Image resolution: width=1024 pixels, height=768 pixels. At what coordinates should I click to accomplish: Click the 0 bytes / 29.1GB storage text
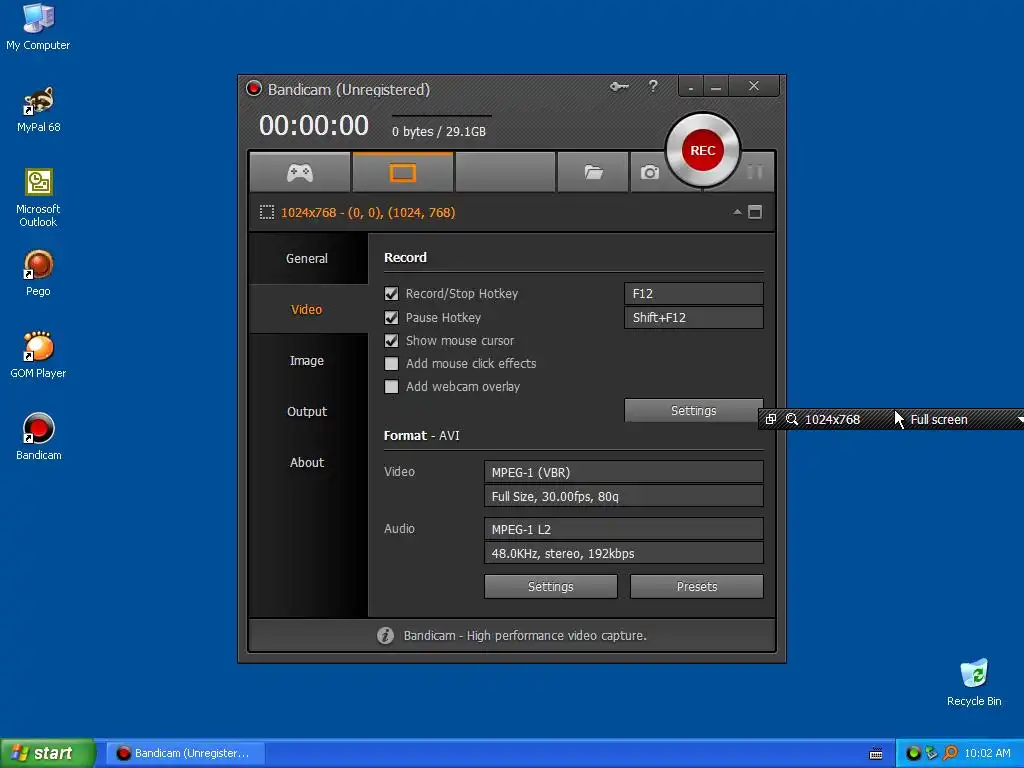pyautogui.click(x=439, y=131)
